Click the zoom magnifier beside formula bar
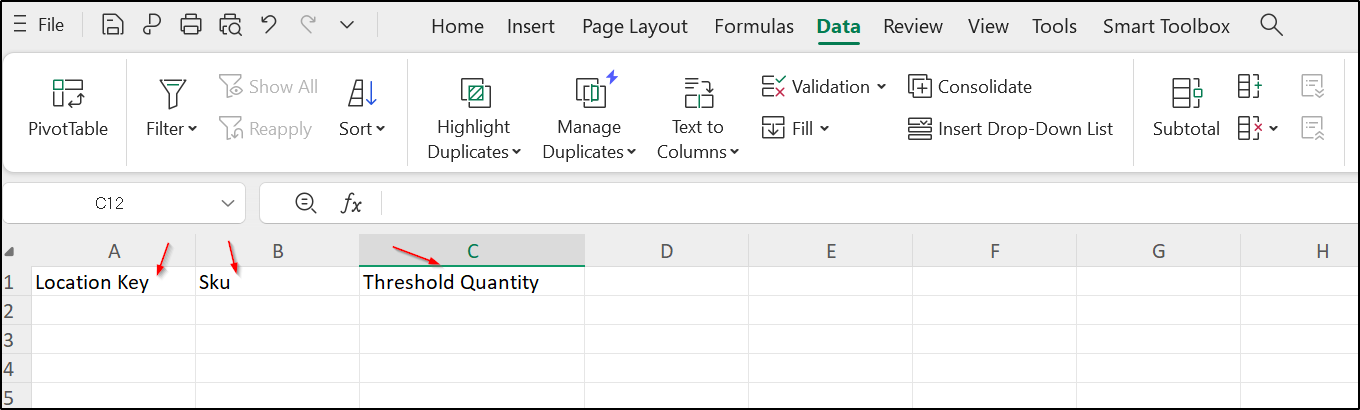Screen dimensions: 1360x410 click(x=306, y=203)
